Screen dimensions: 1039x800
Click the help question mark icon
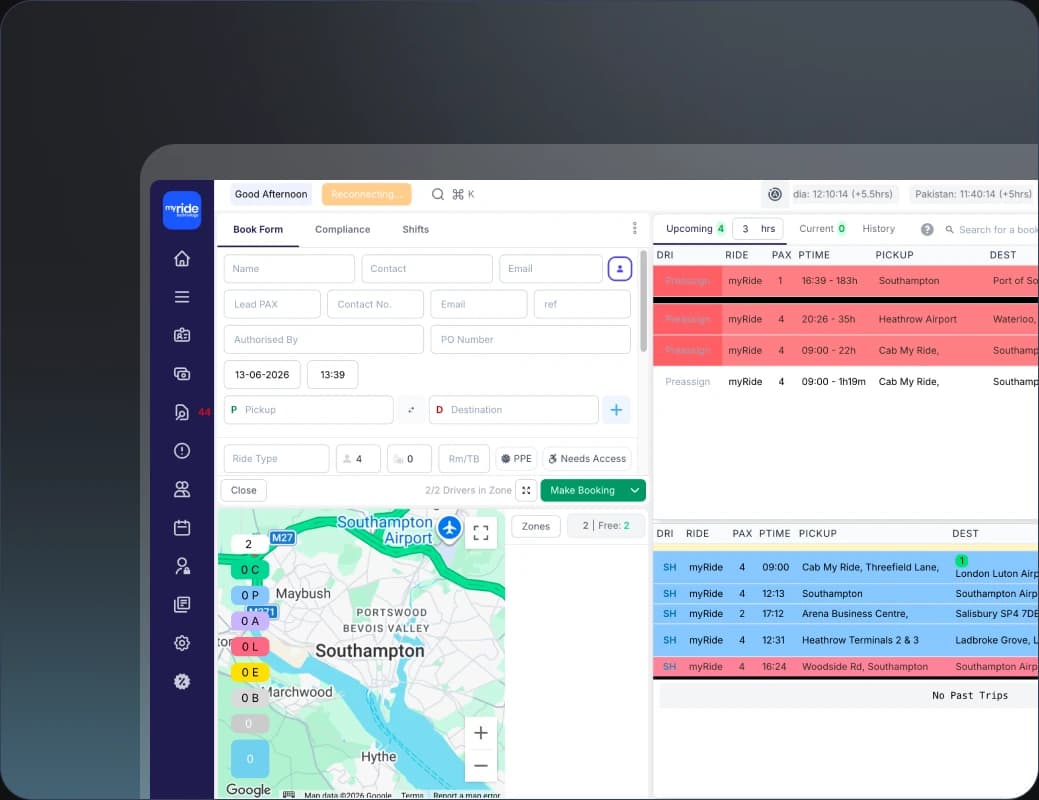pos(927,229)
